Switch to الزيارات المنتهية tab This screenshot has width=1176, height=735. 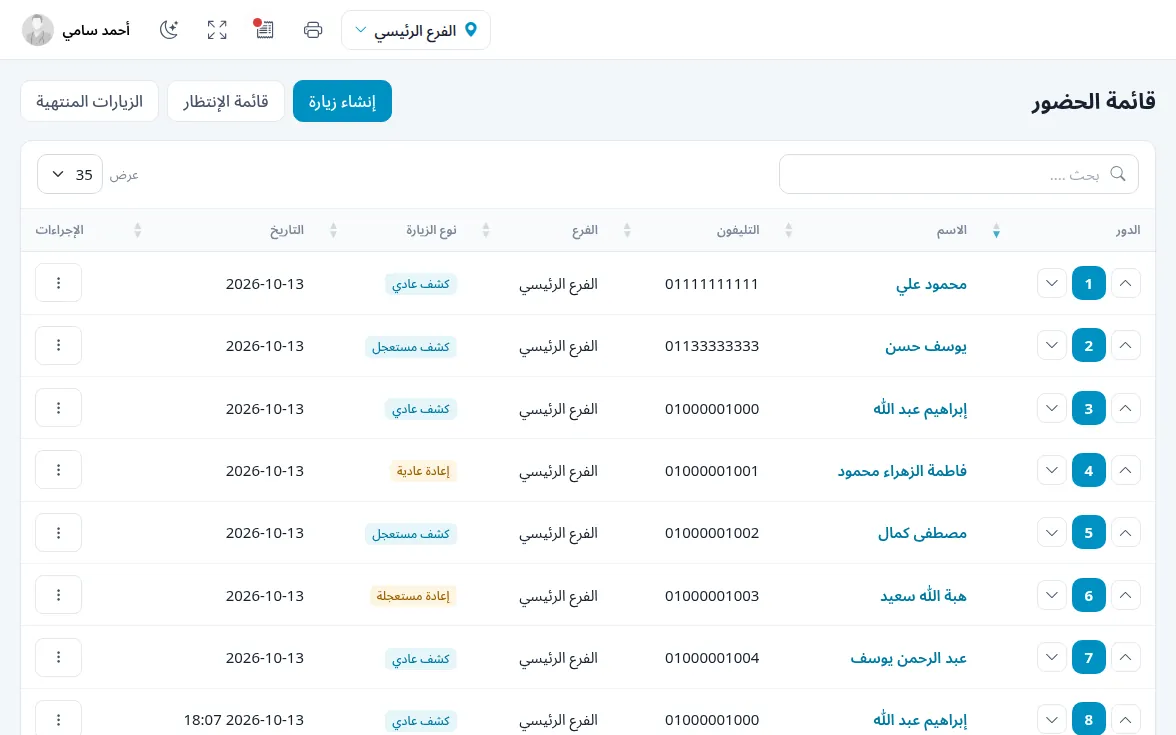(89, 101)
